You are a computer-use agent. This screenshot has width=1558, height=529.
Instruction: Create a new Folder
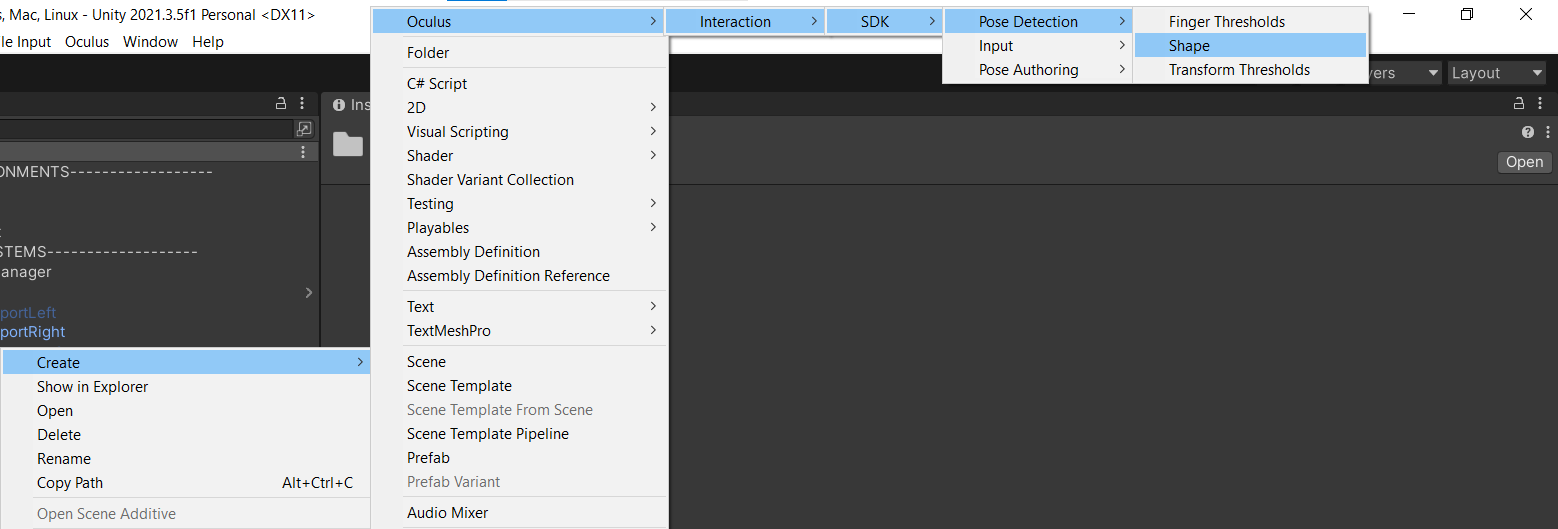(518, 53)
